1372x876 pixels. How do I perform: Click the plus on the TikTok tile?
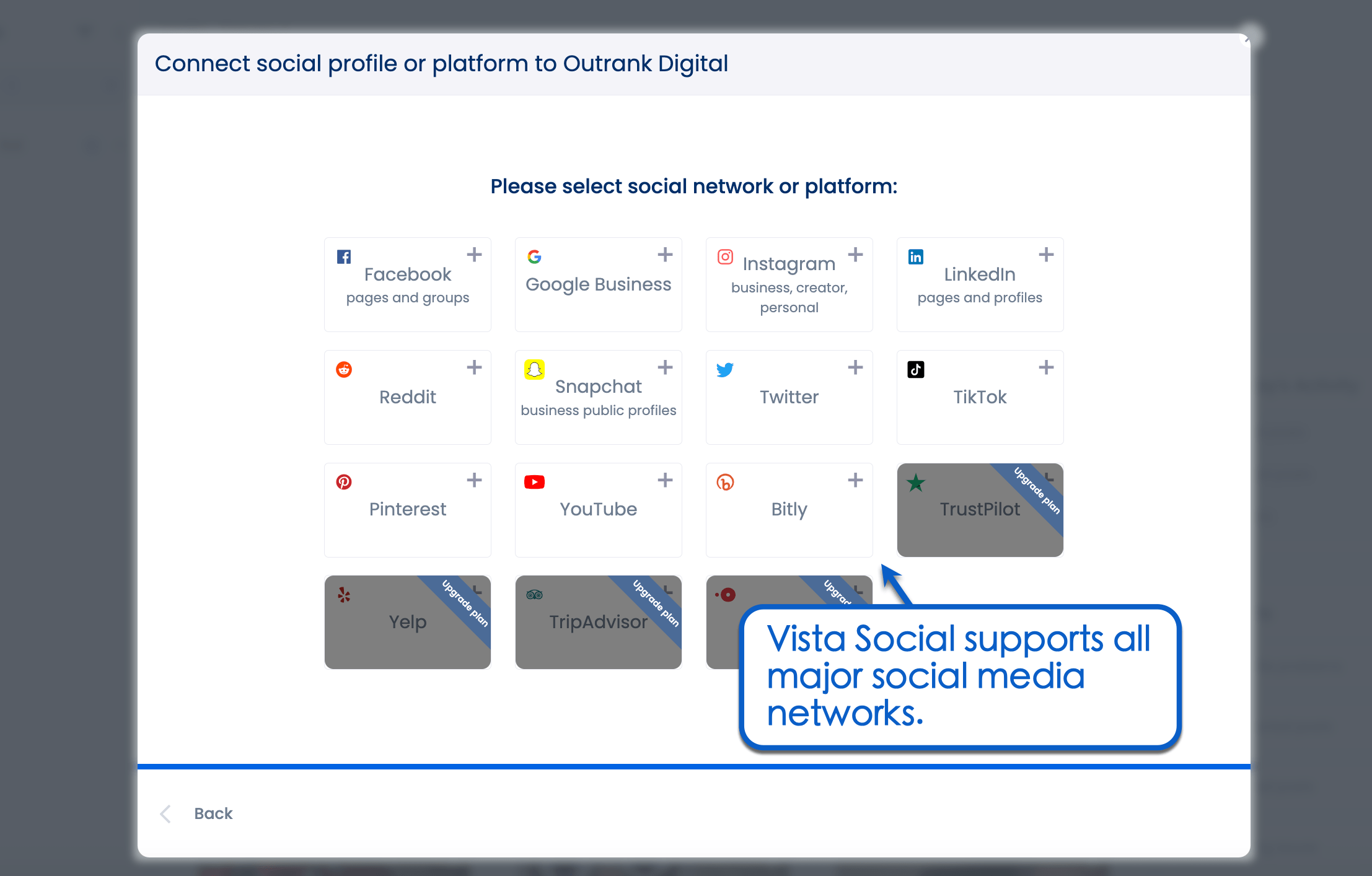(1045, 367)
